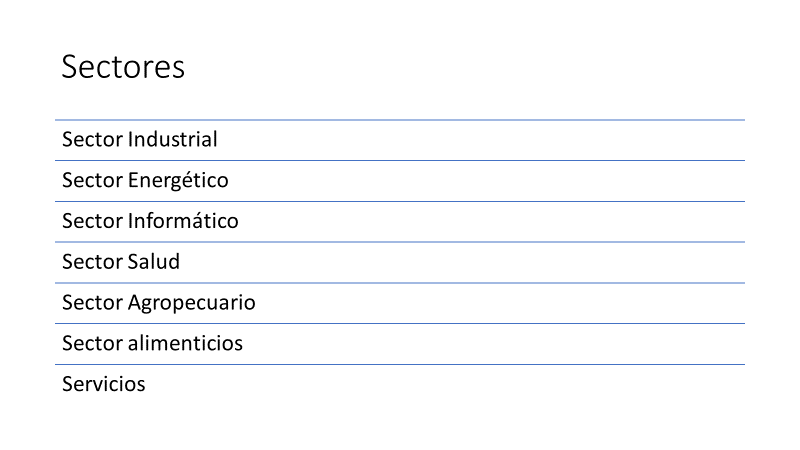800x450 pixels.
Task: Click the Sectores slide title
Action: [123, 67]
